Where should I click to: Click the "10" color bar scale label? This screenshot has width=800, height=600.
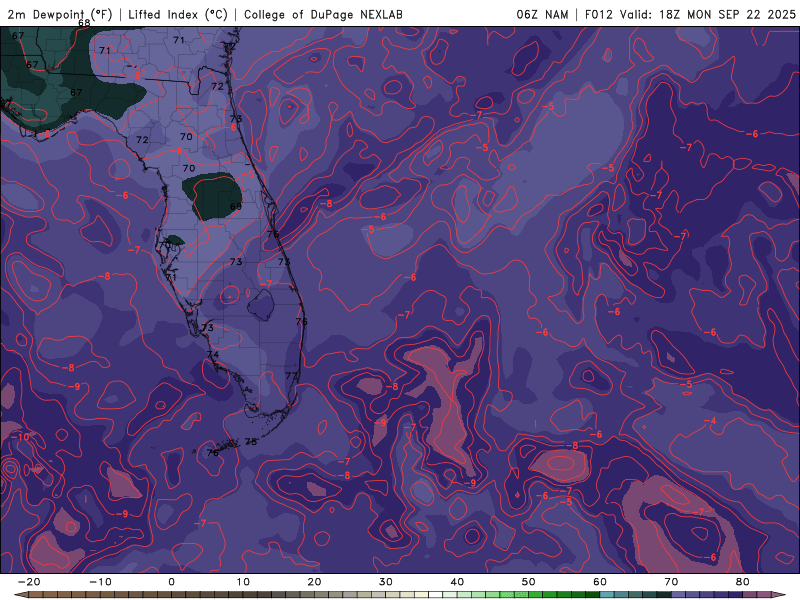coord(243,582)
